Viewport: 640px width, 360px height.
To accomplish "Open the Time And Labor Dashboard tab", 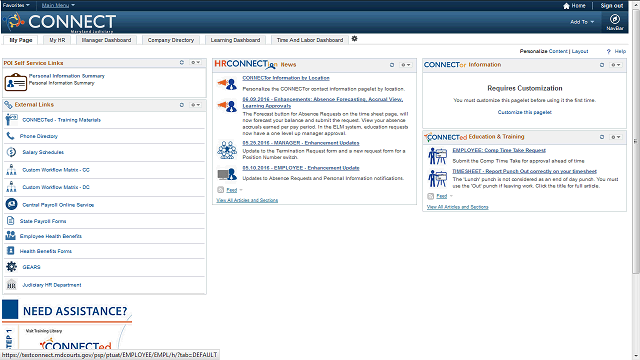I will (310, 40).
